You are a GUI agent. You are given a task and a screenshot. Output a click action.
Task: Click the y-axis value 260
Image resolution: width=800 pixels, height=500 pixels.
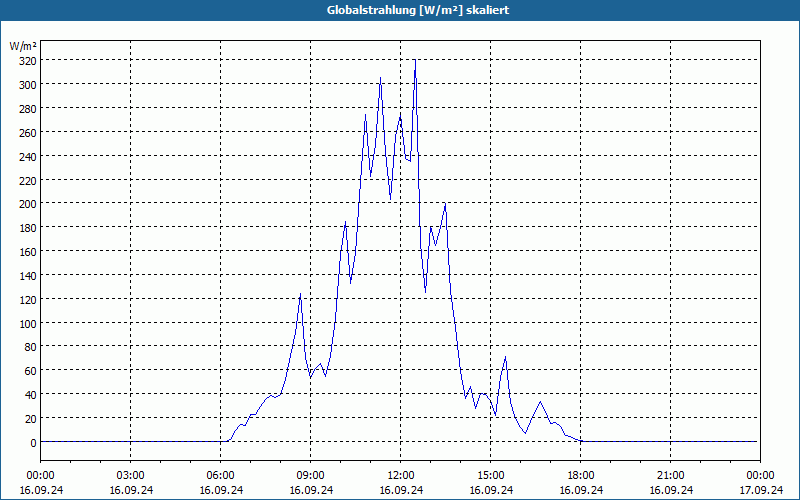coord(28,133)
